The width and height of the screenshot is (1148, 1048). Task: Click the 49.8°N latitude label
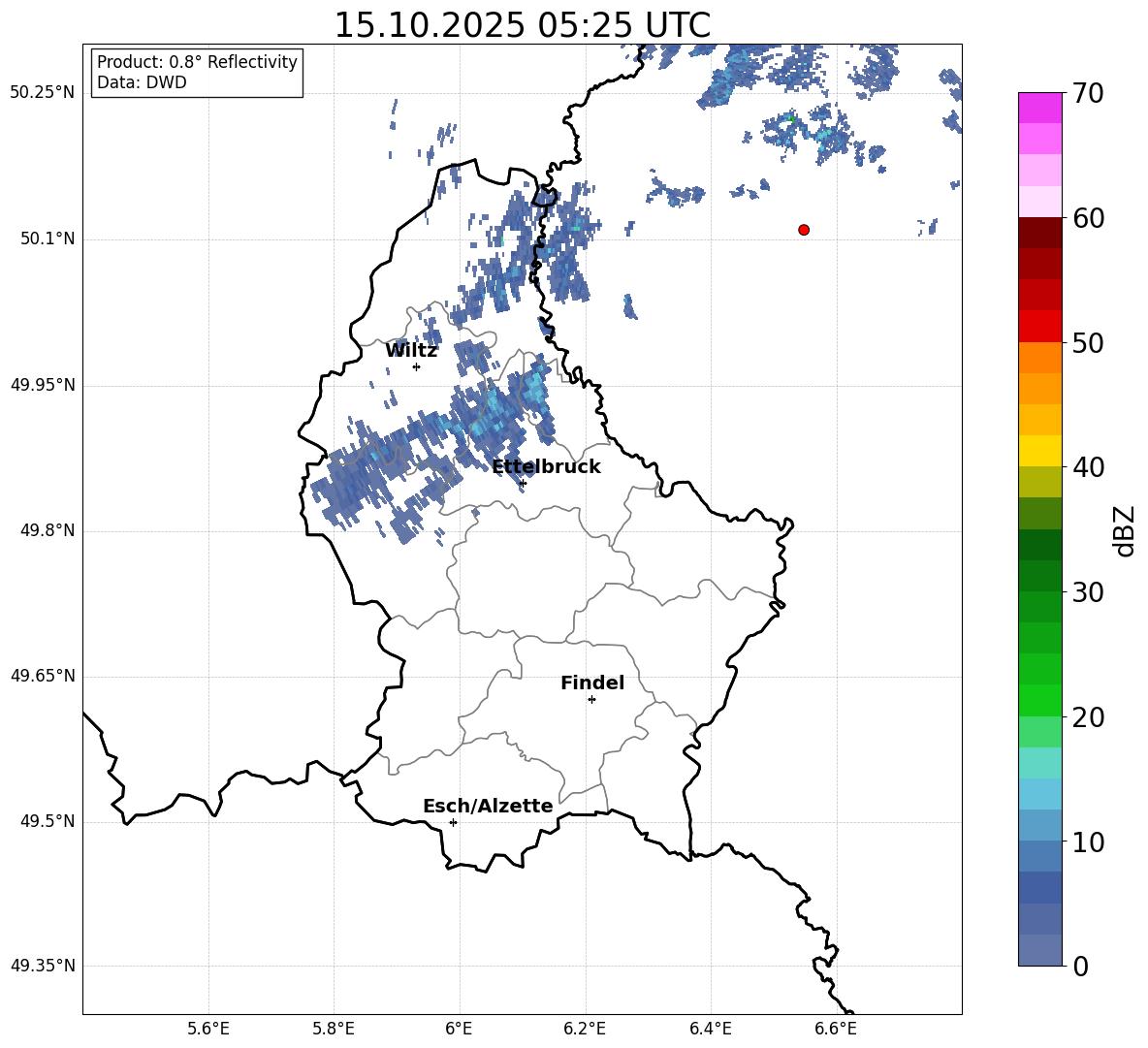tap(48, 530)
